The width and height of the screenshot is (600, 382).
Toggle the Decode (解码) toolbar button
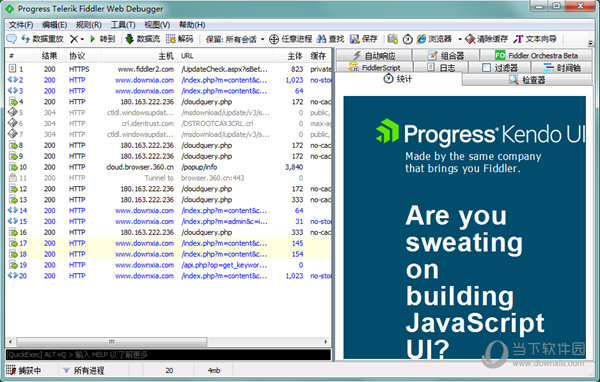click(179, 39)
